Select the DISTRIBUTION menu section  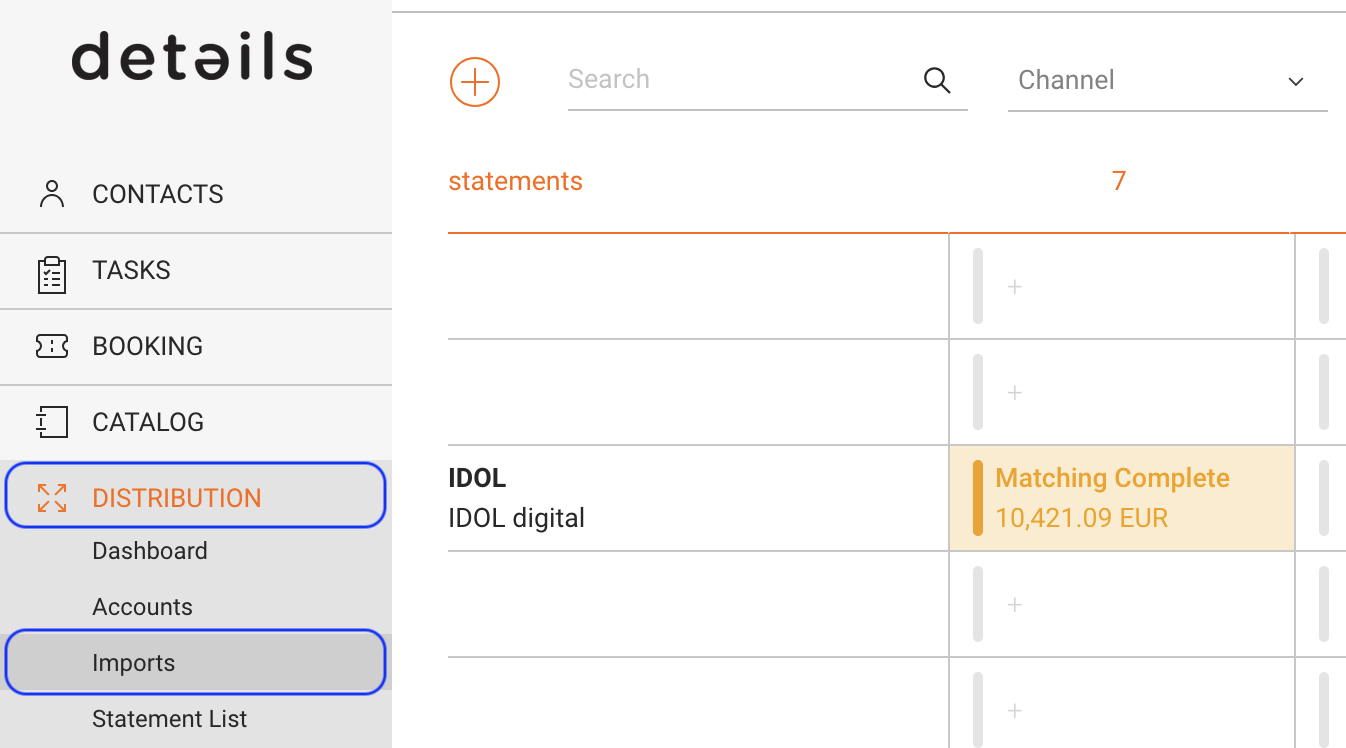(x=195, y=495)
